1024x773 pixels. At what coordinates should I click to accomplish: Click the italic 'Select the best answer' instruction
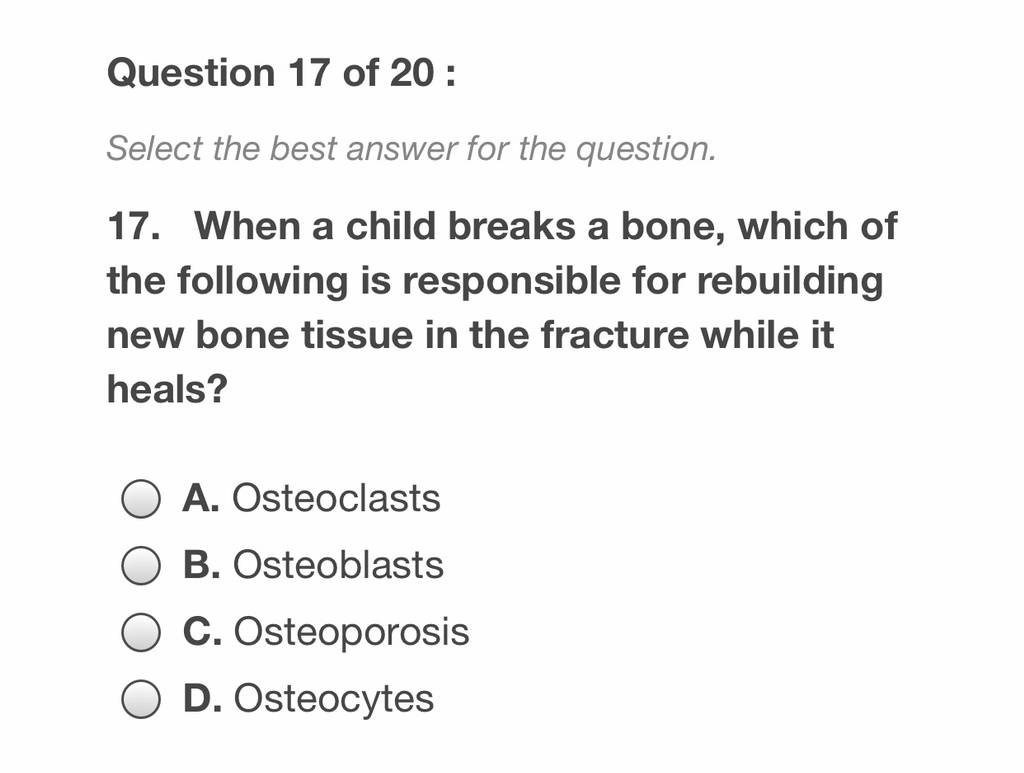411,149
